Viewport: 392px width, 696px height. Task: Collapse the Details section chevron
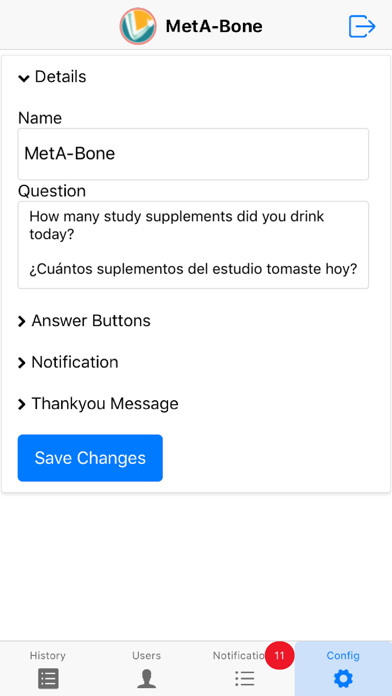[24, 78]
